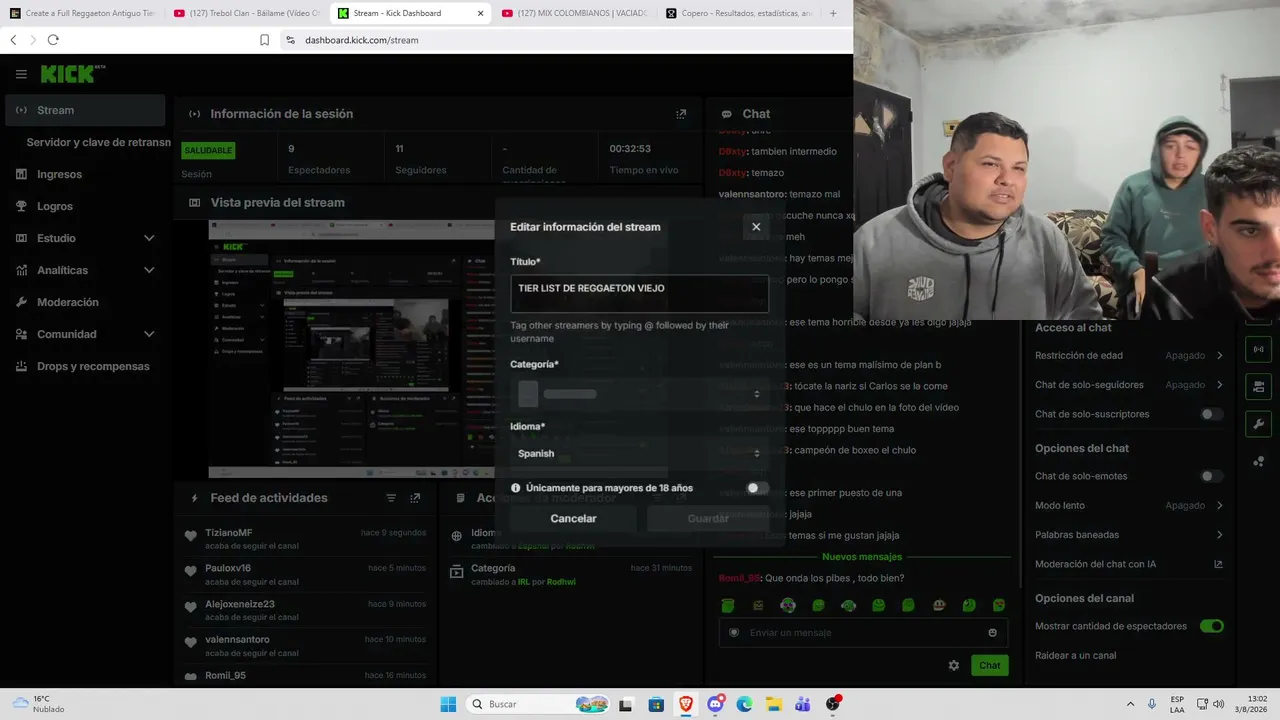Open Ingresos in the sidebar
The width and height of the screenshot is (1280, 720).
[85, 174]
